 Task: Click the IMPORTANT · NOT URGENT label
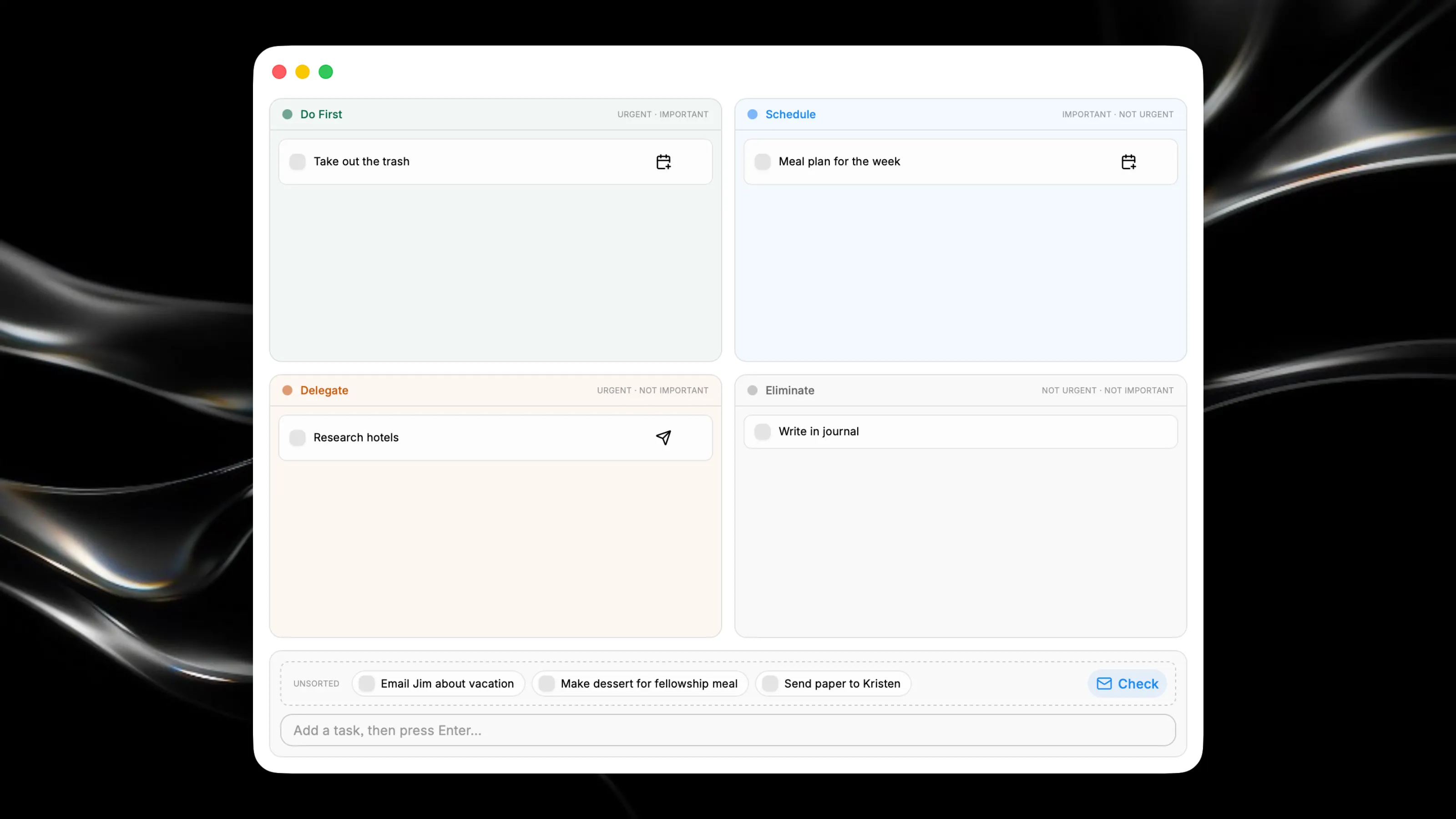click(x=1117, y=114)
